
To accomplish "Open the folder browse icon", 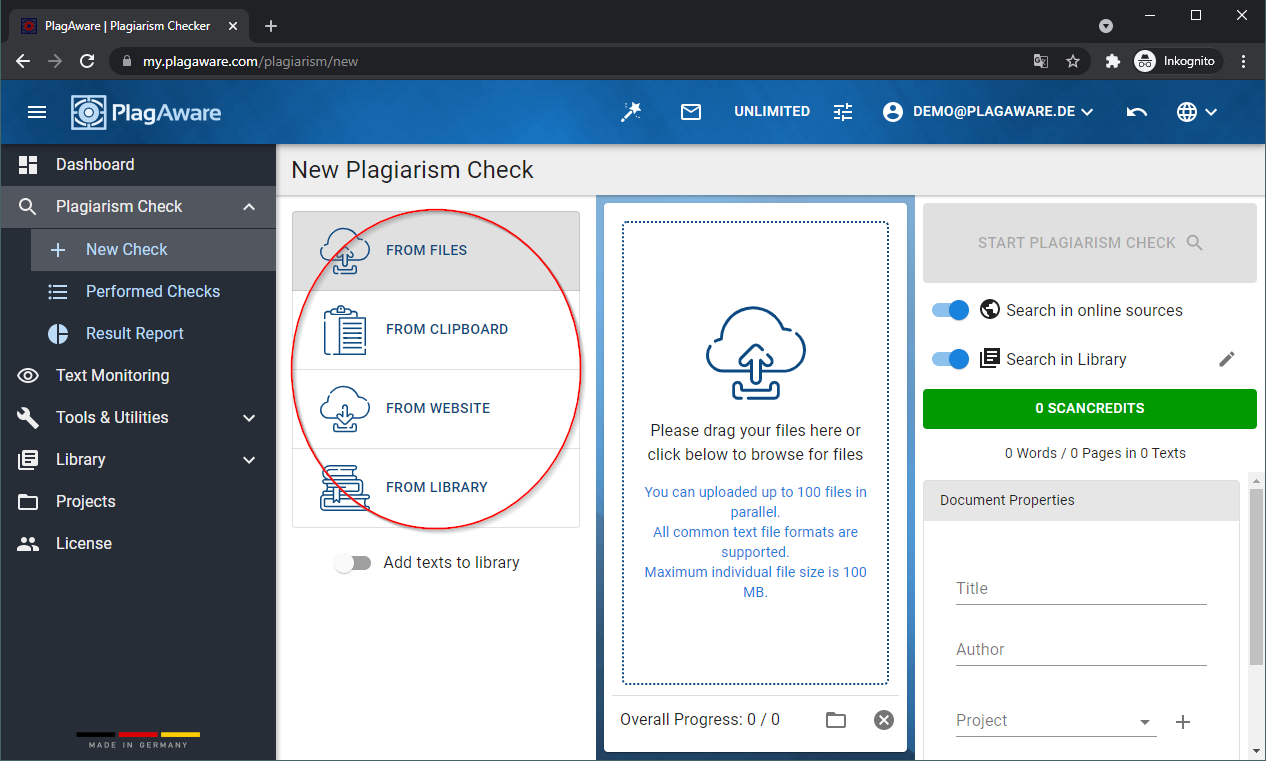I will tap(835, 720).
